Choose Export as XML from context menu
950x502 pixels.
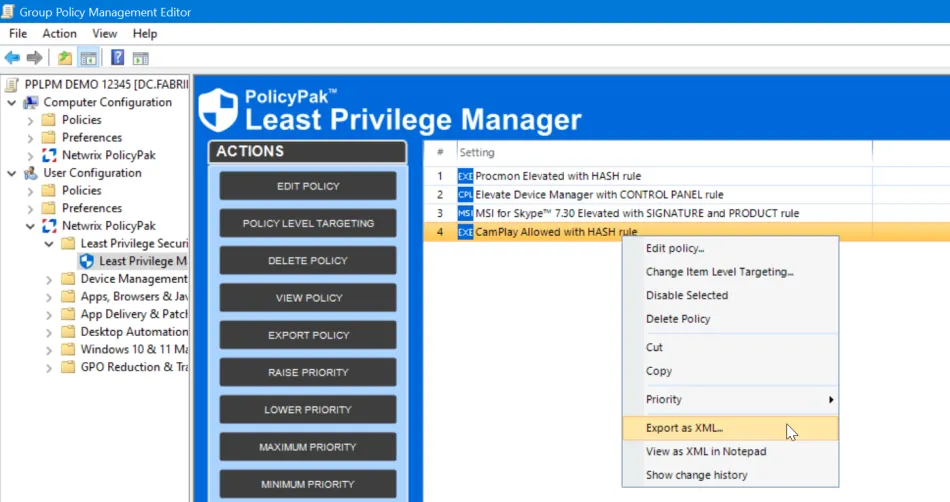tap(685, 428)
